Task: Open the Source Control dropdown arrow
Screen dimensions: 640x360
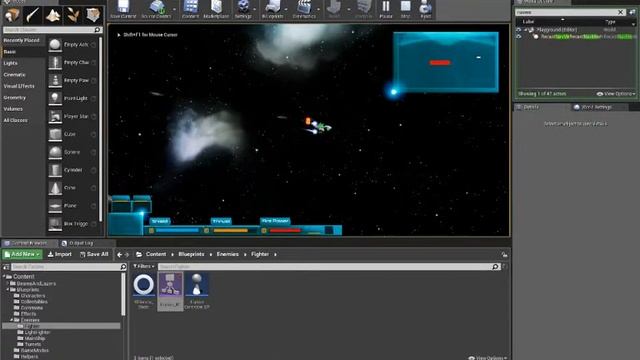Action: coord(174,9)
